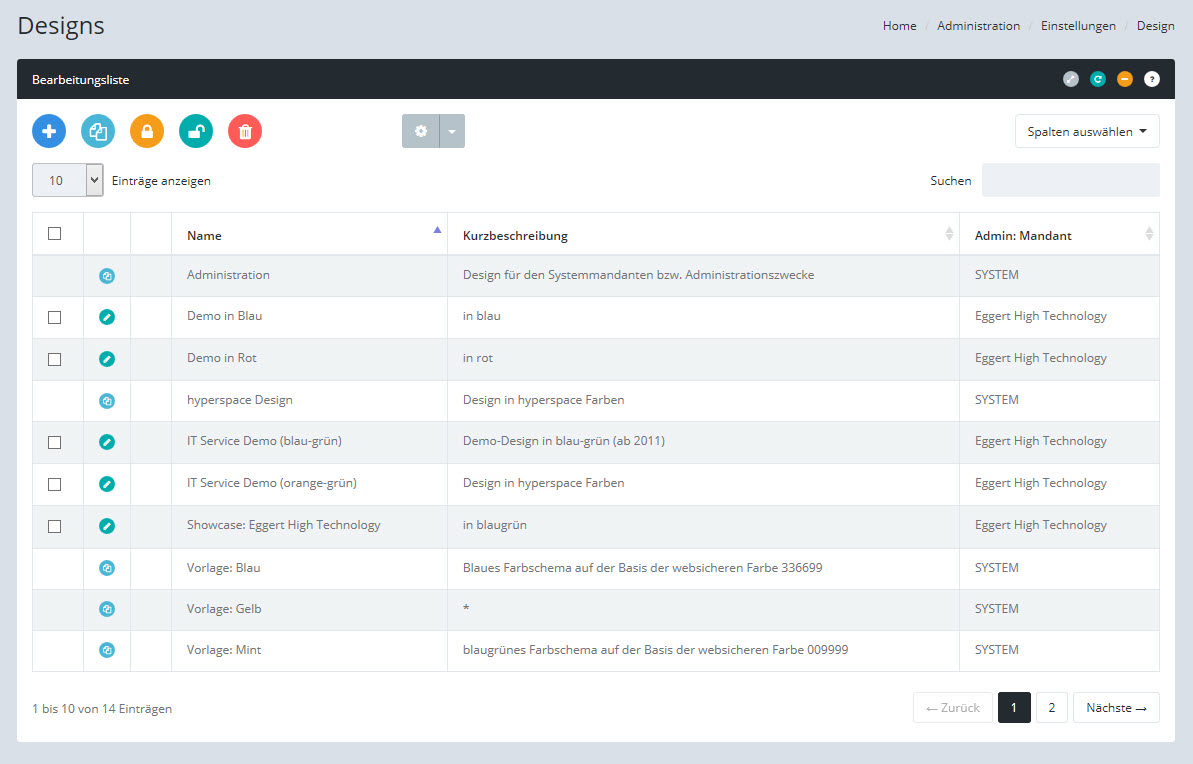Click the red trash delete icon
The image size is (1193, 764).
coord(245,131)
